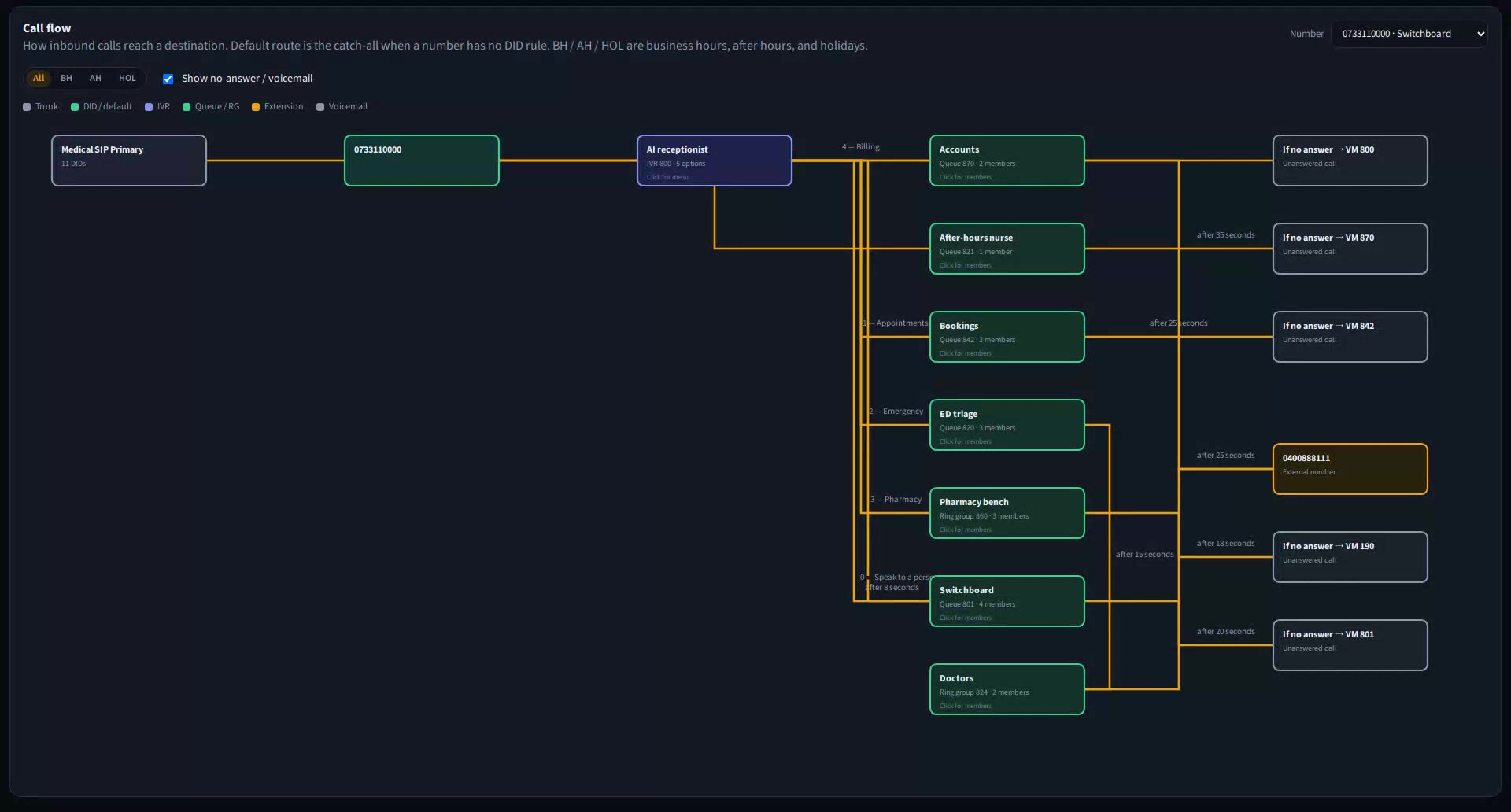
Task: Select the If no answer VM 870 node
Action: click(x=1350, y=249)
